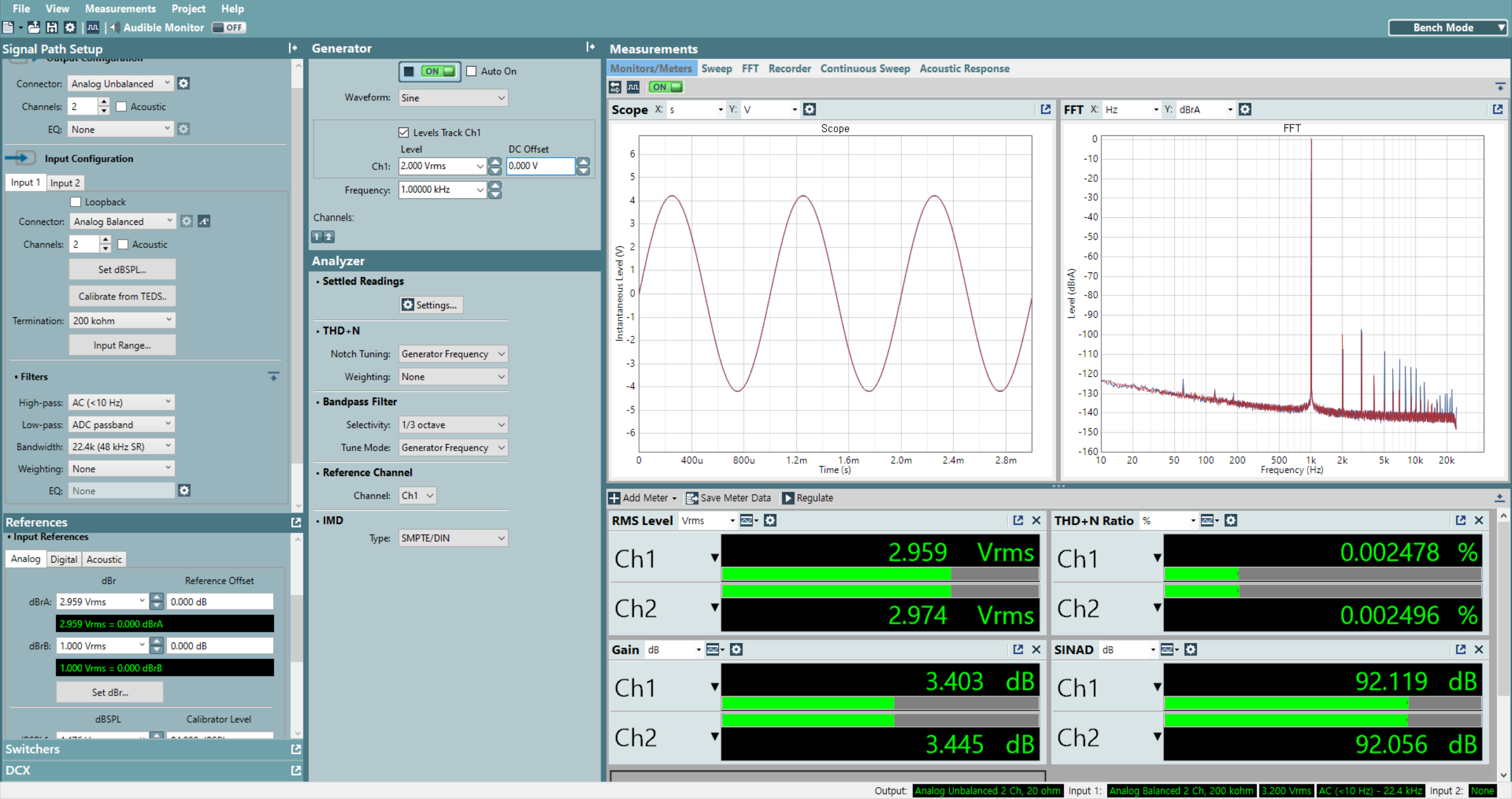
Task: Toggle the Audible Monitor OFF switch
Action: [229, 27]
